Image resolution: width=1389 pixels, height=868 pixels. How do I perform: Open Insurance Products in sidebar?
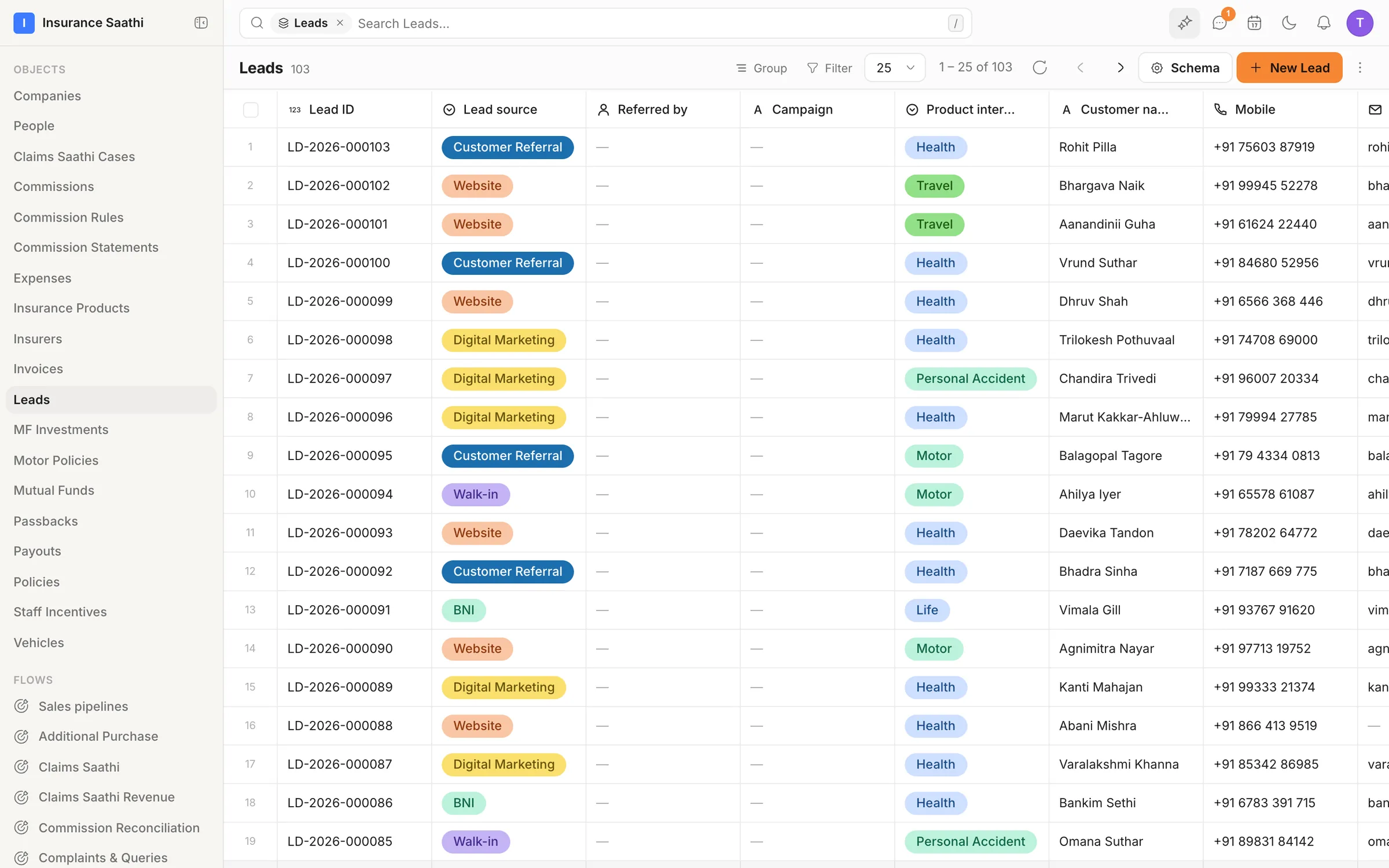click(72, 308)
